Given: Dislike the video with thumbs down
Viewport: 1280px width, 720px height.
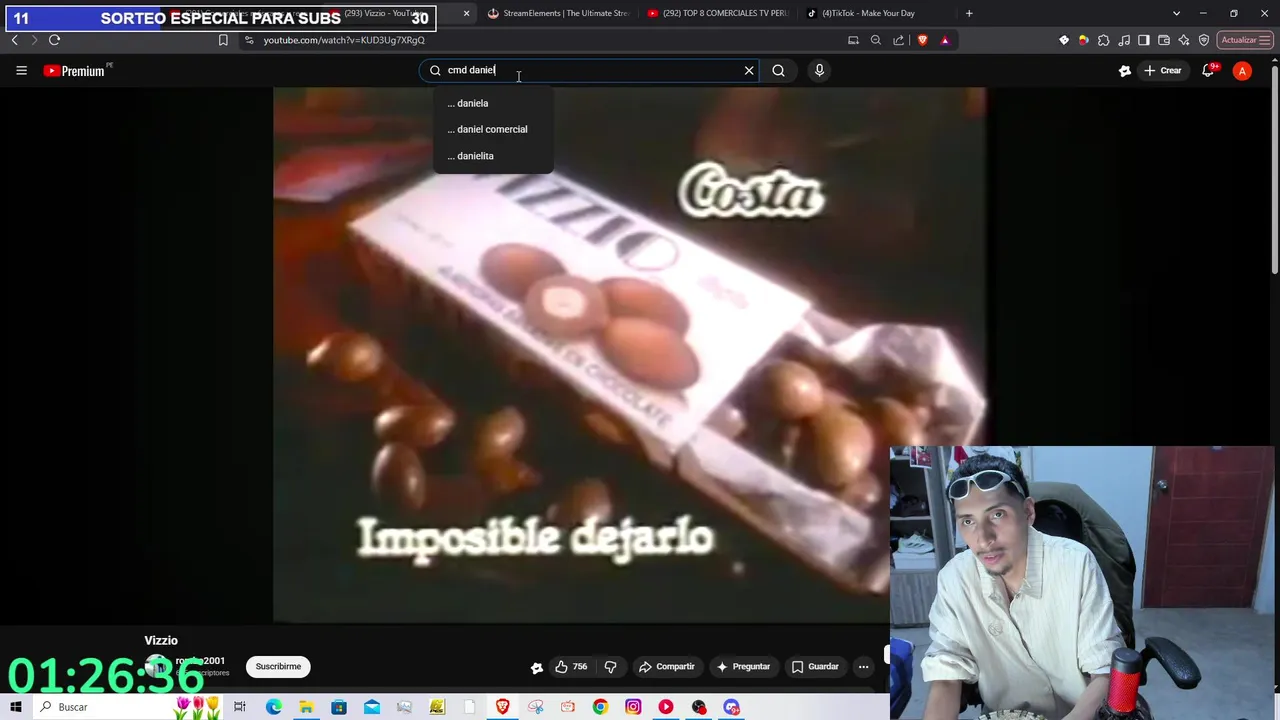Looking at the screenshot, I should click(610, 666).
